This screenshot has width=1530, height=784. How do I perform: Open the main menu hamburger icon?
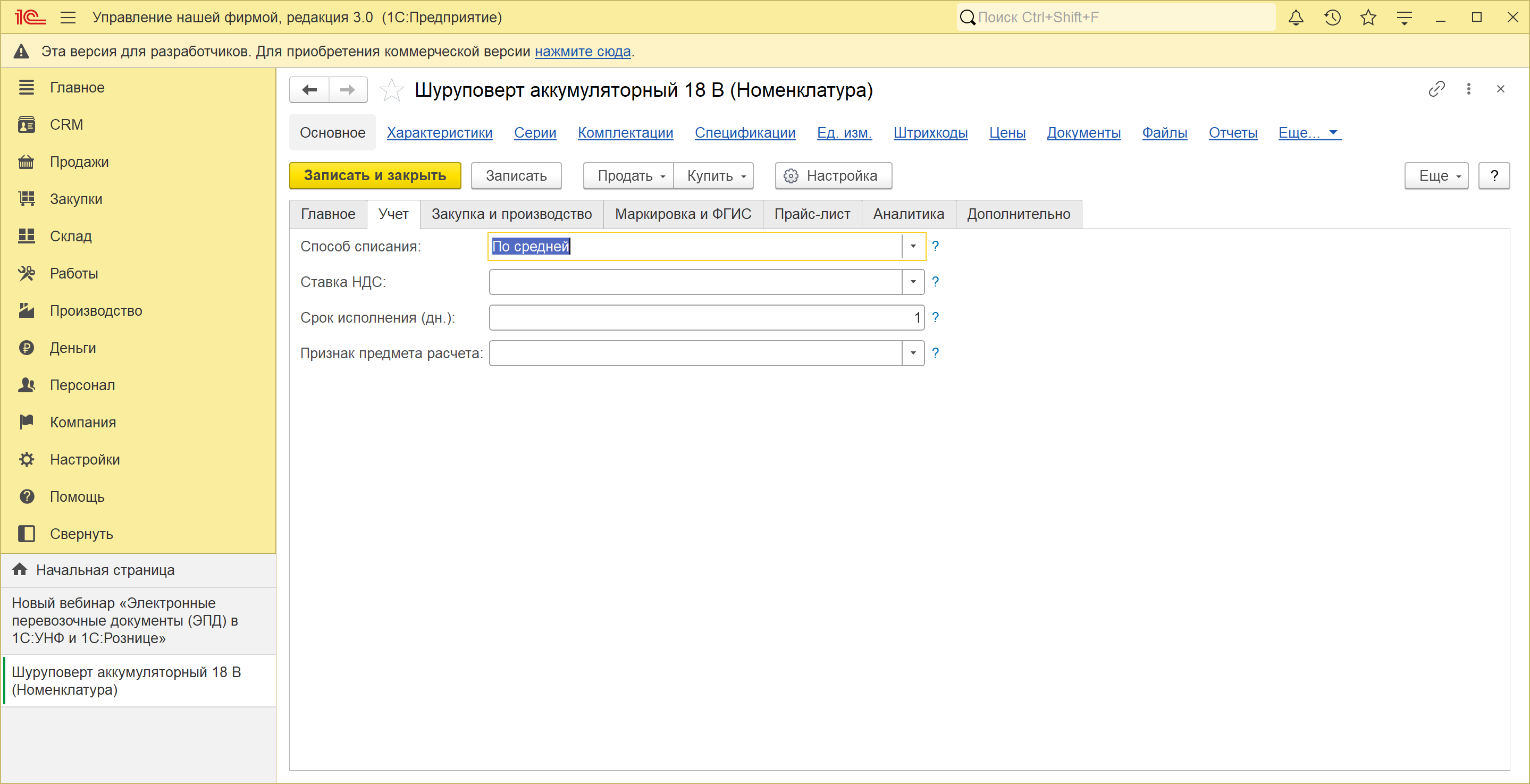coord(68,17)
